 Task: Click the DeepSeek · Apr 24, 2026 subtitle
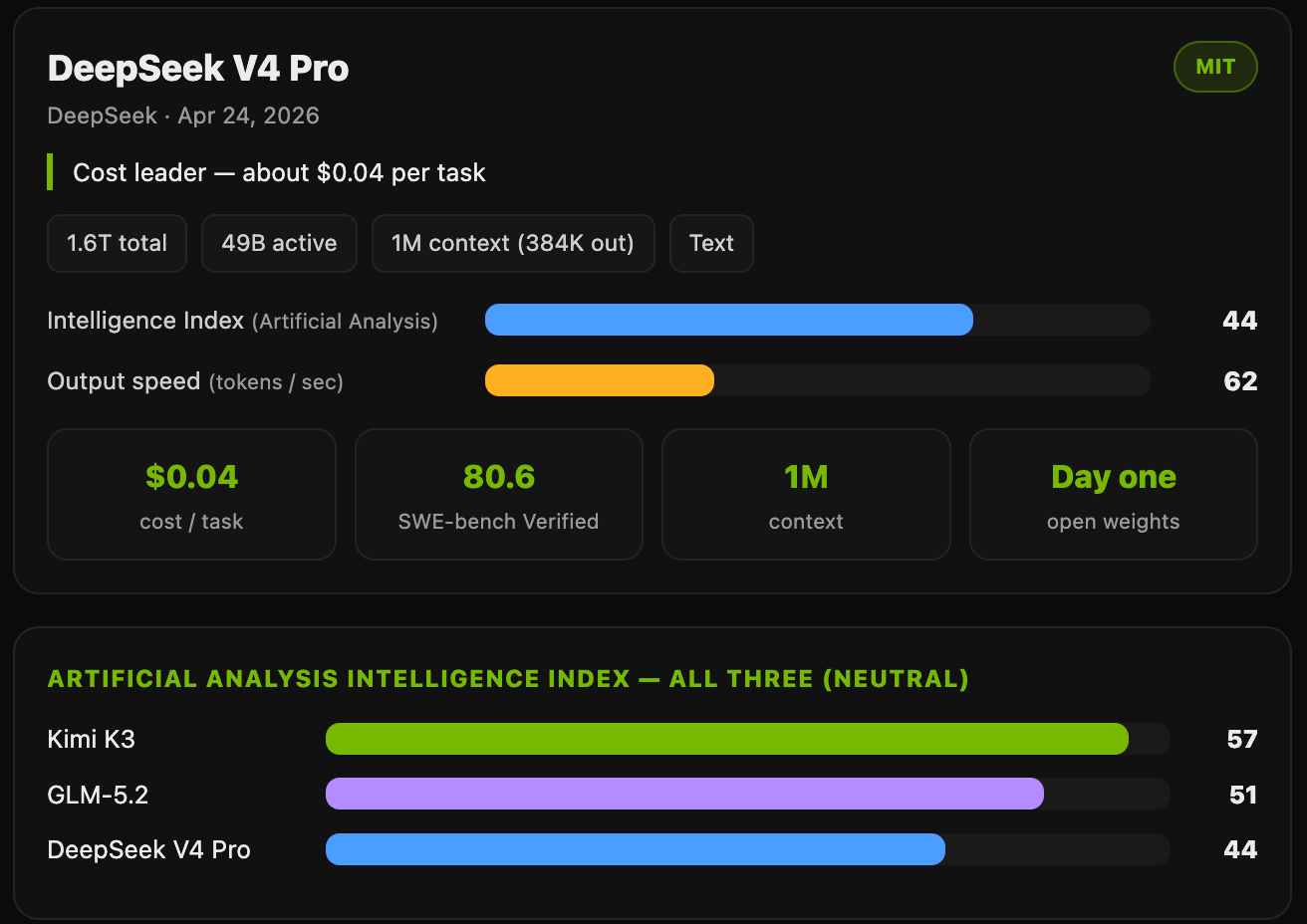[183, 115]
